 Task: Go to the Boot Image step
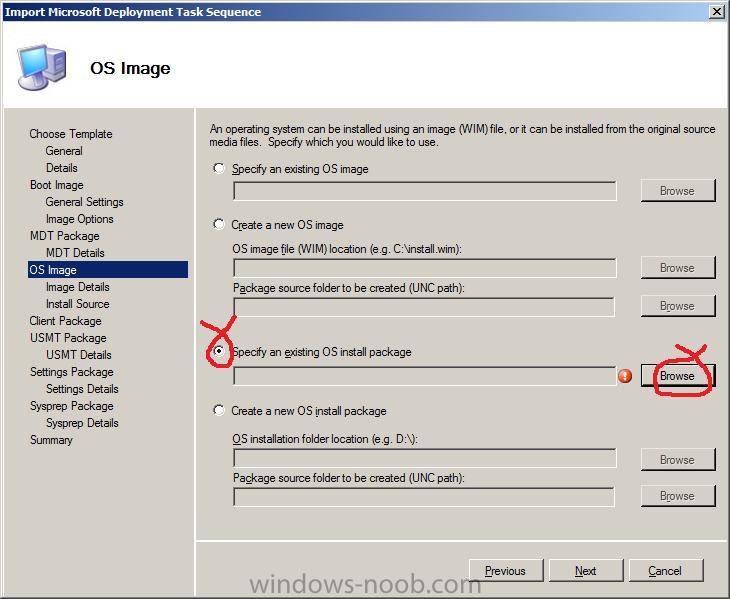pyautogui.click(x=56, y=185)
